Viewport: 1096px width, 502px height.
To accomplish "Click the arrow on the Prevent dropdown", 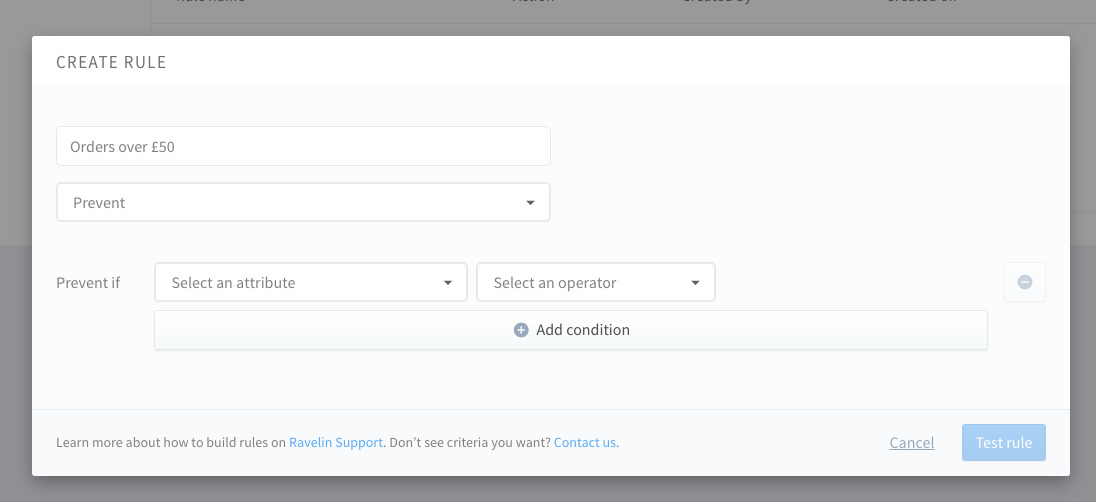I will click(530, 203).
